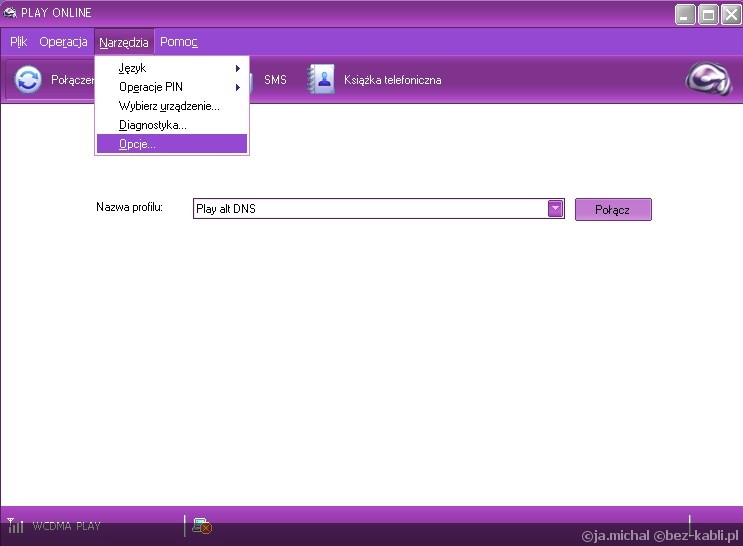Click the Połączenie toolbar label
Image resolution: width=743 pixels, height=546 pixels.
tap(72, 80)
